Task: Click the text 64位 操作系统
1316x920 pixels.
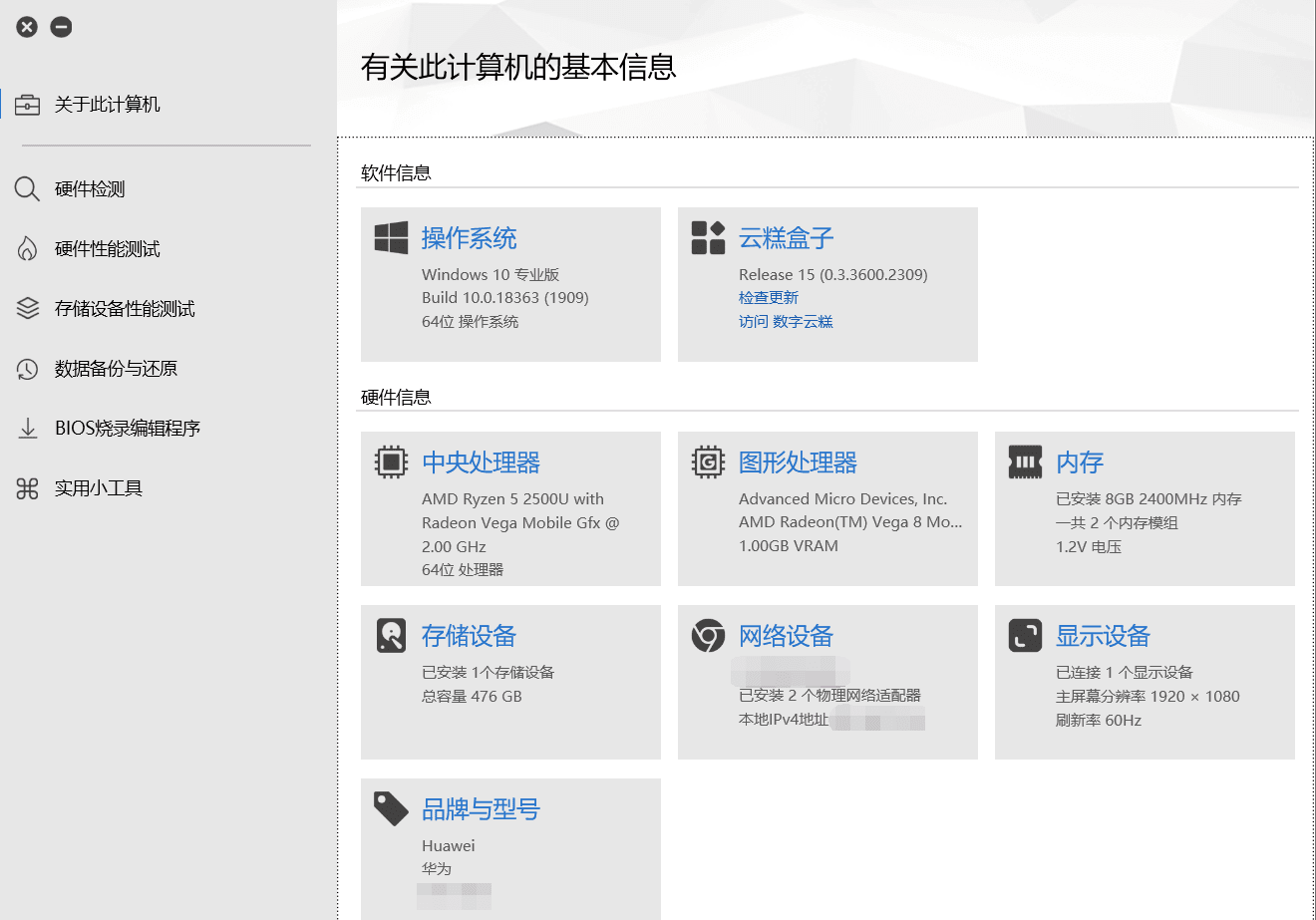Action: pyautogui.click(x=470, y=321)
